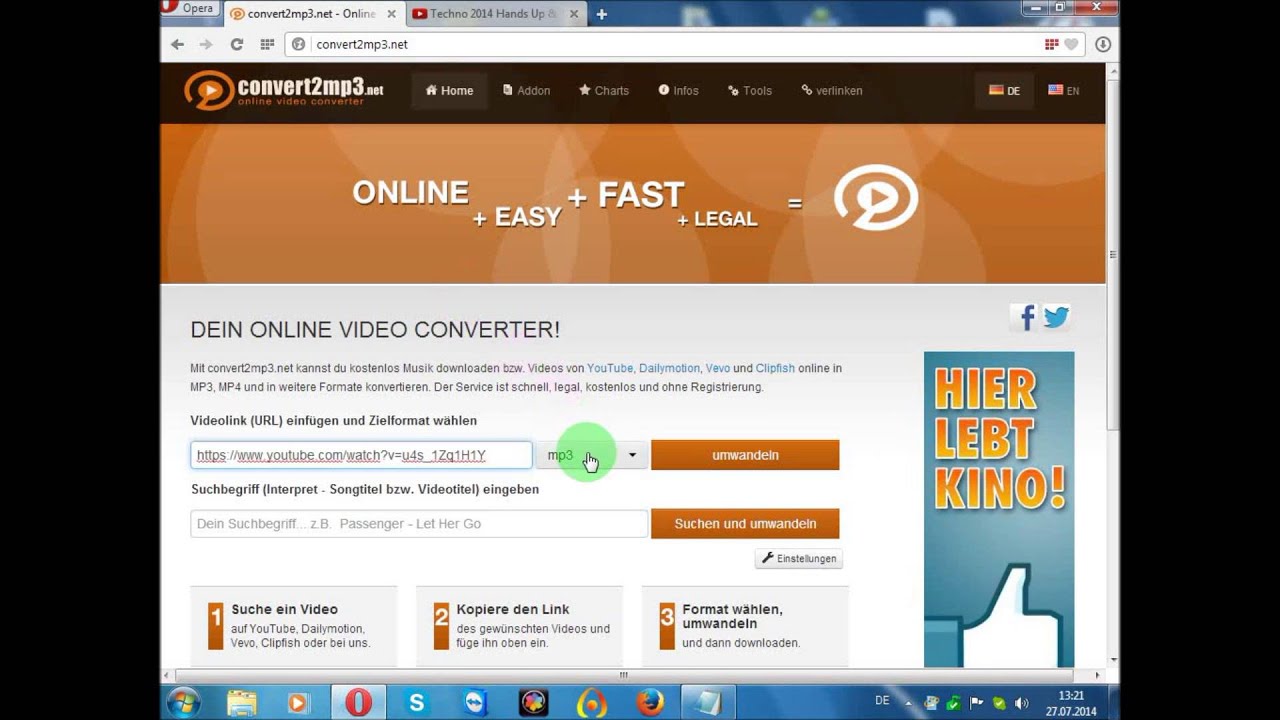Click the volume speaker tray icon
This screenshot has height=720, width=1280.
pos(1021,703)
